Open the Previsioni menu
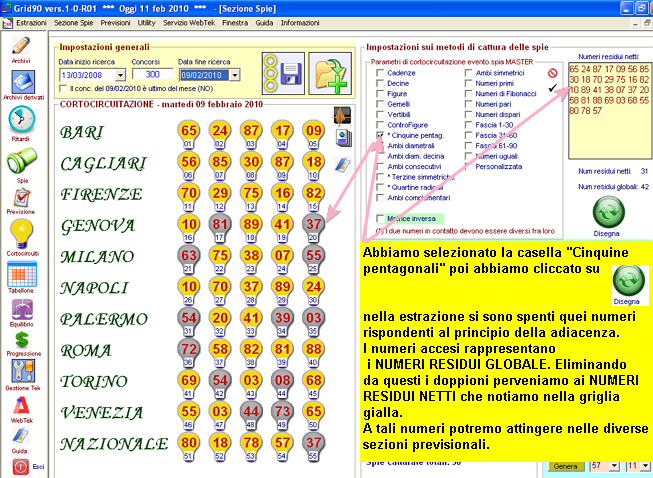Screen dimensions: 653x478 click(115, 23)
